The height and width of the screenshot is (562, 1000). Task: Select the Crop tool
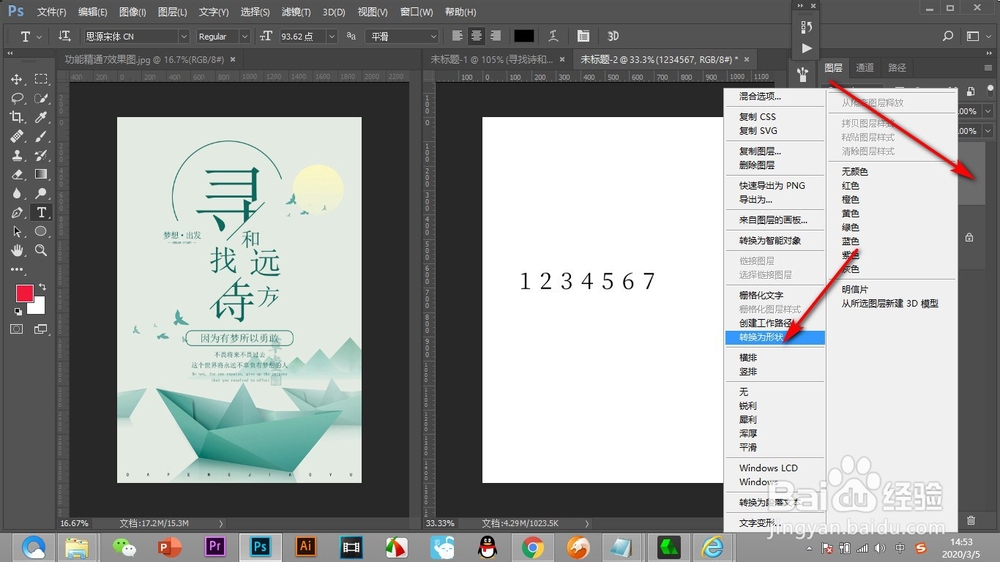coord(17,117)
